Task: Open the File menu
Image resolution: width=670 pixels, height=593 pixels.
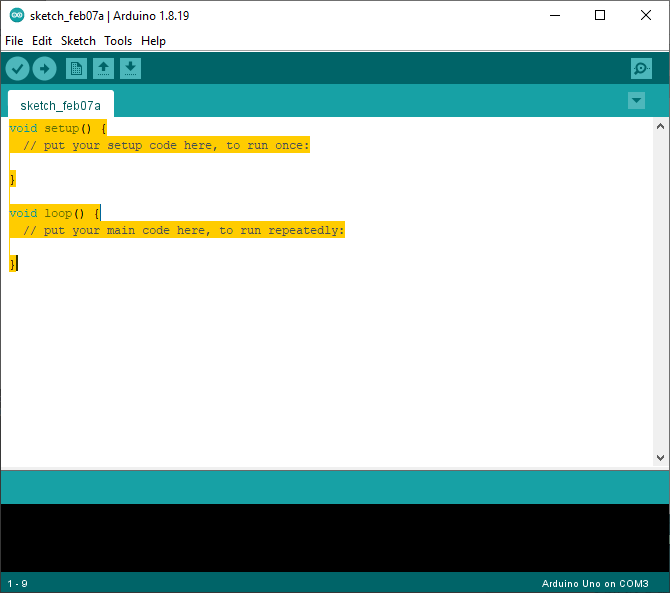Action: tap(14, 41)
